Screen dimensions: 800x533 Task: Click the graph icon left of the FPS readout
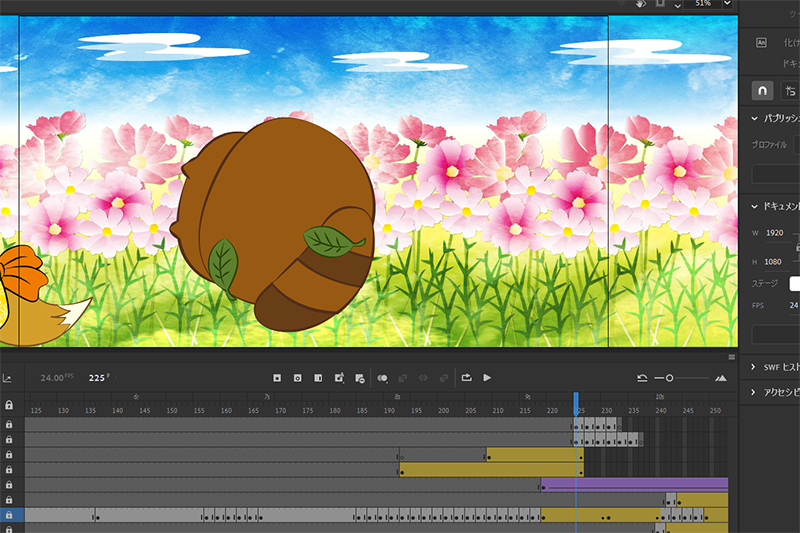[x=8, y=378]
